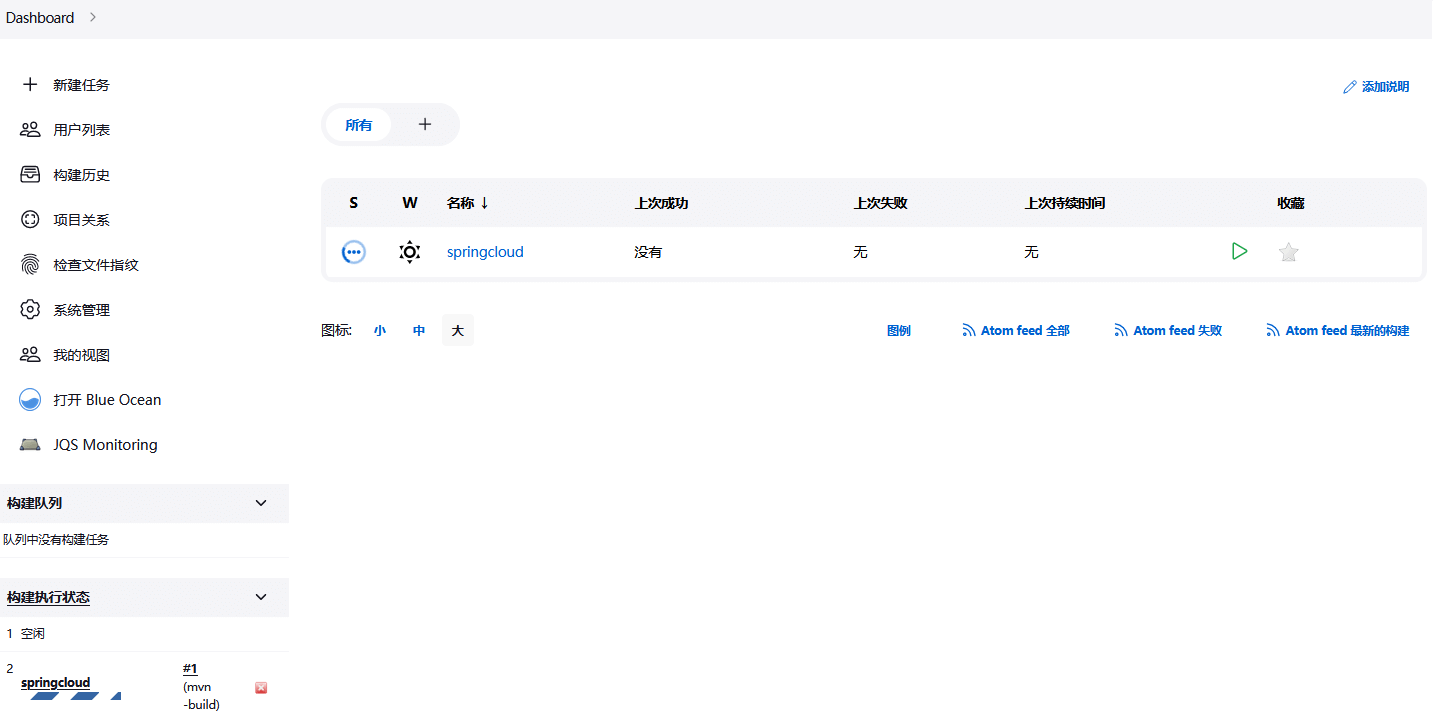Open 检查文件指纹 in the sidebar
This screenshot has height=719, width=1433.
click(x=96, y=265)
